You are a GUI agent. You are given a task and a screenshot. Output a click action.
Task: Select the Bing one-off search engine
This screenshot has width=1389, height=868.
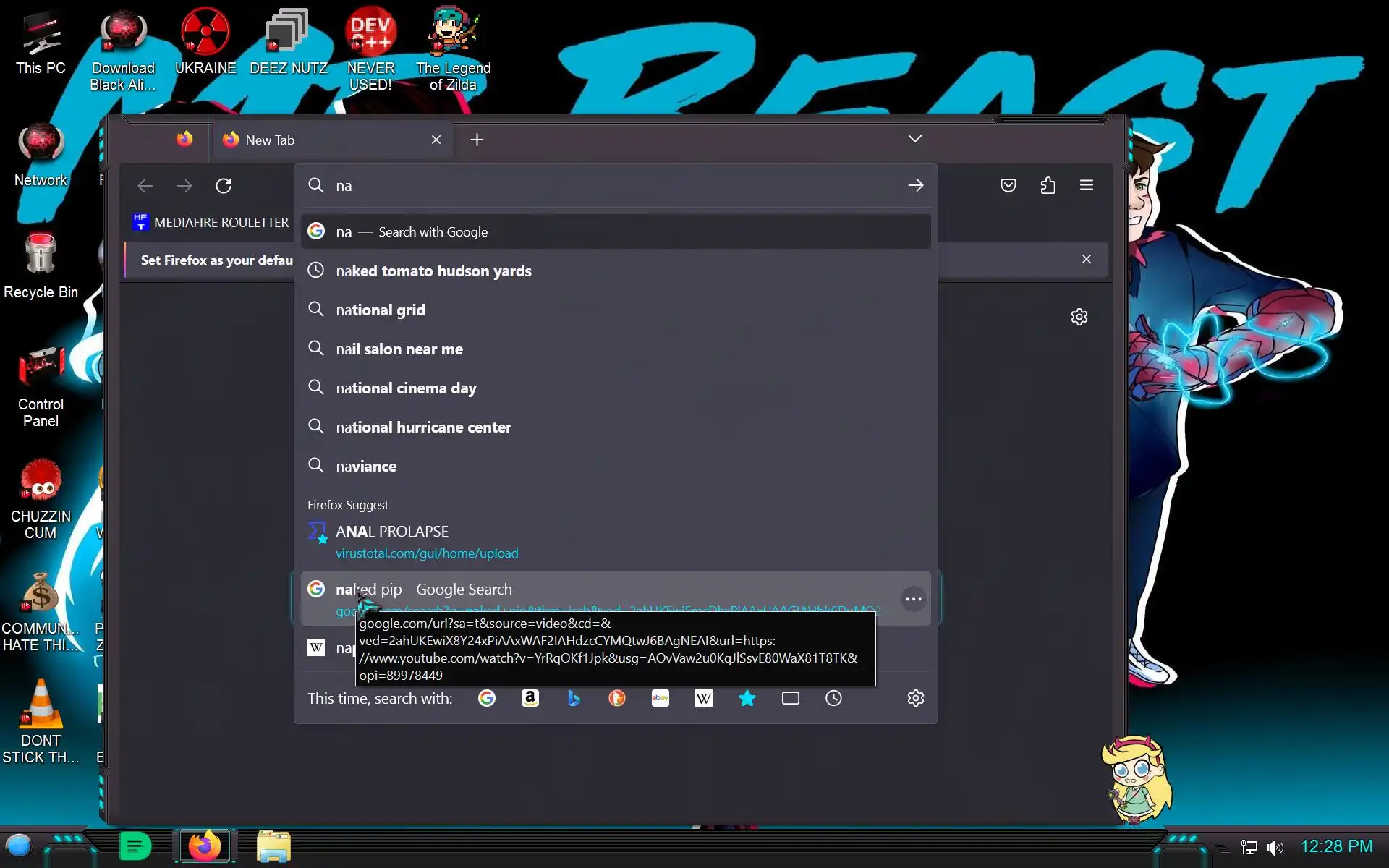point(574,698)
